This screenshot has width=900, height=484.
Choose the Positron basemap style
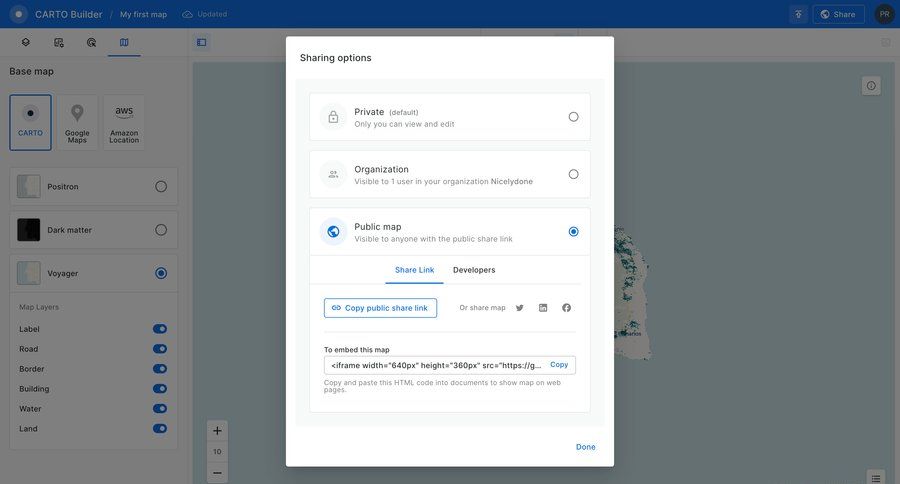(94, 187)
